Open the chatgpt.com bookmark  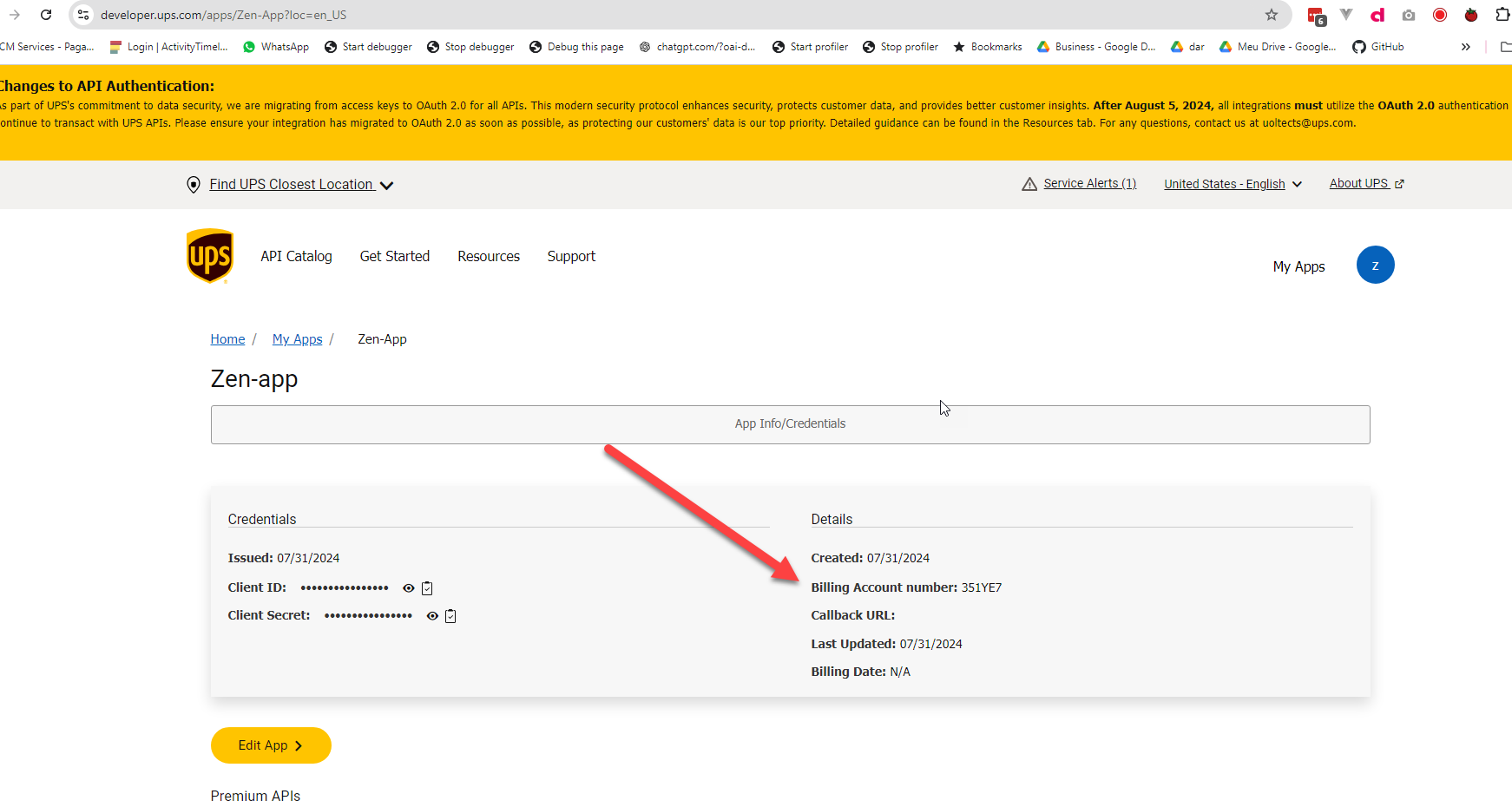pos(697,47)
